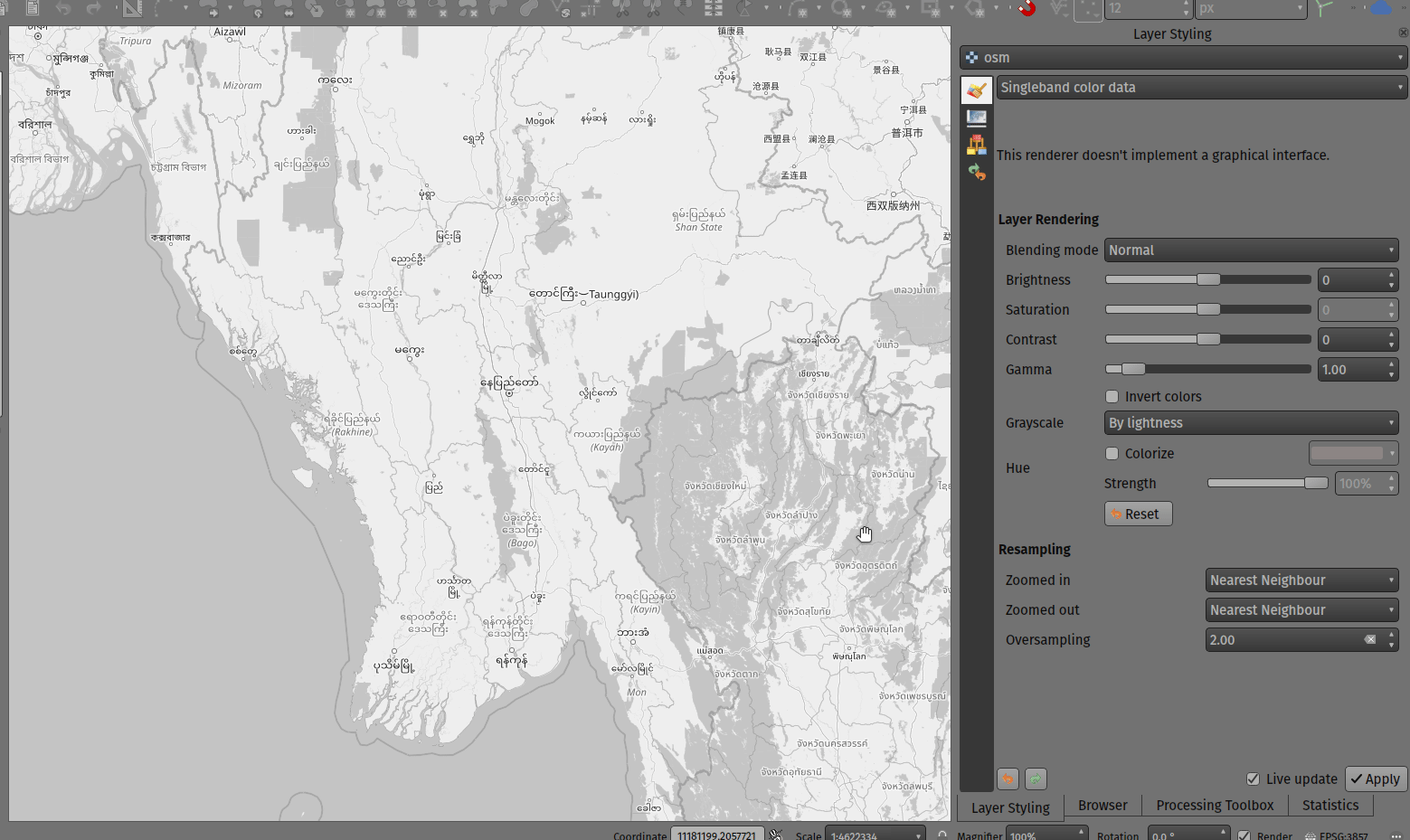The width and height of the screenshot is (1410, 840).
Task: Open the Symbology paintbrush tab
Action: [x=976, y=90]
